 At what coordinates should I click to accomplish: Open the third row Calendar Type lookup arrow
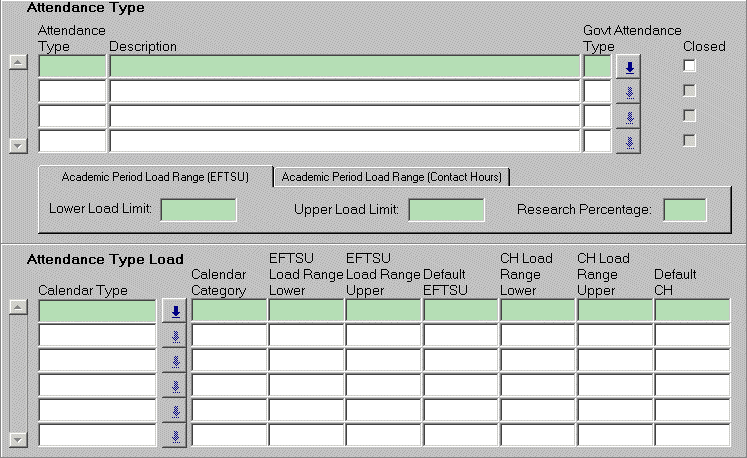click(174, 361)
